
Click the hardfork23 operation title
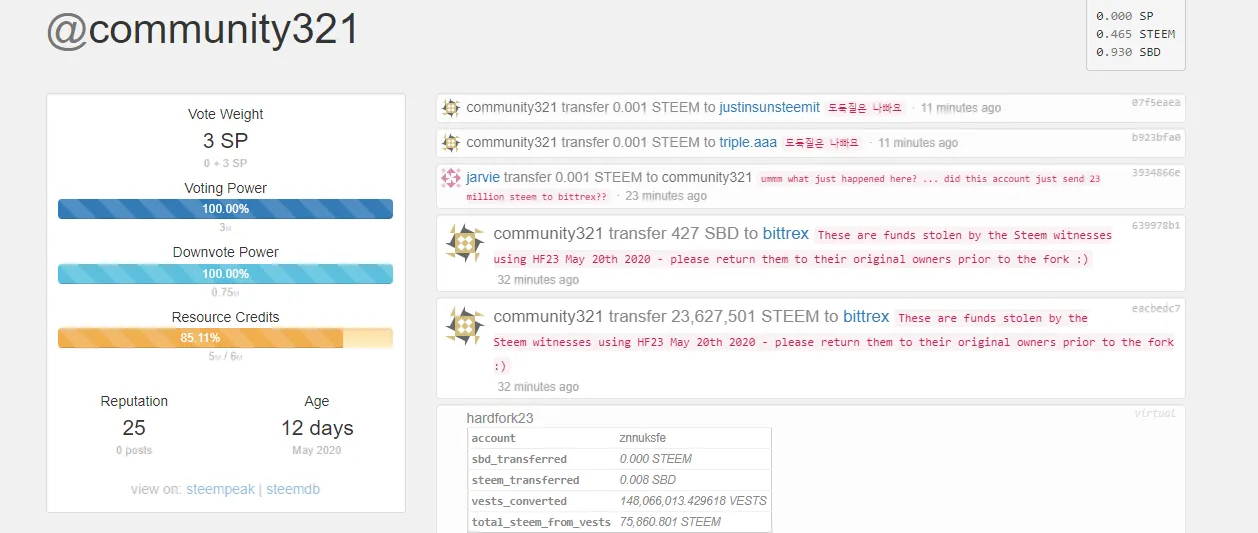[507, 417]
